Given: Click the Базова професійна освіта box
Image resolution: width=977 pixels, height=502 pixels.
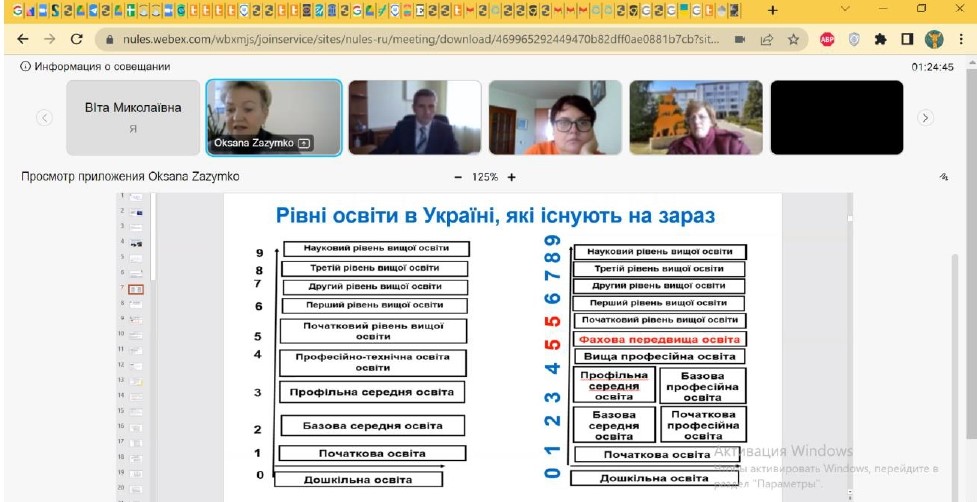Looking at the screenshot, I should (x=703, y=386).
